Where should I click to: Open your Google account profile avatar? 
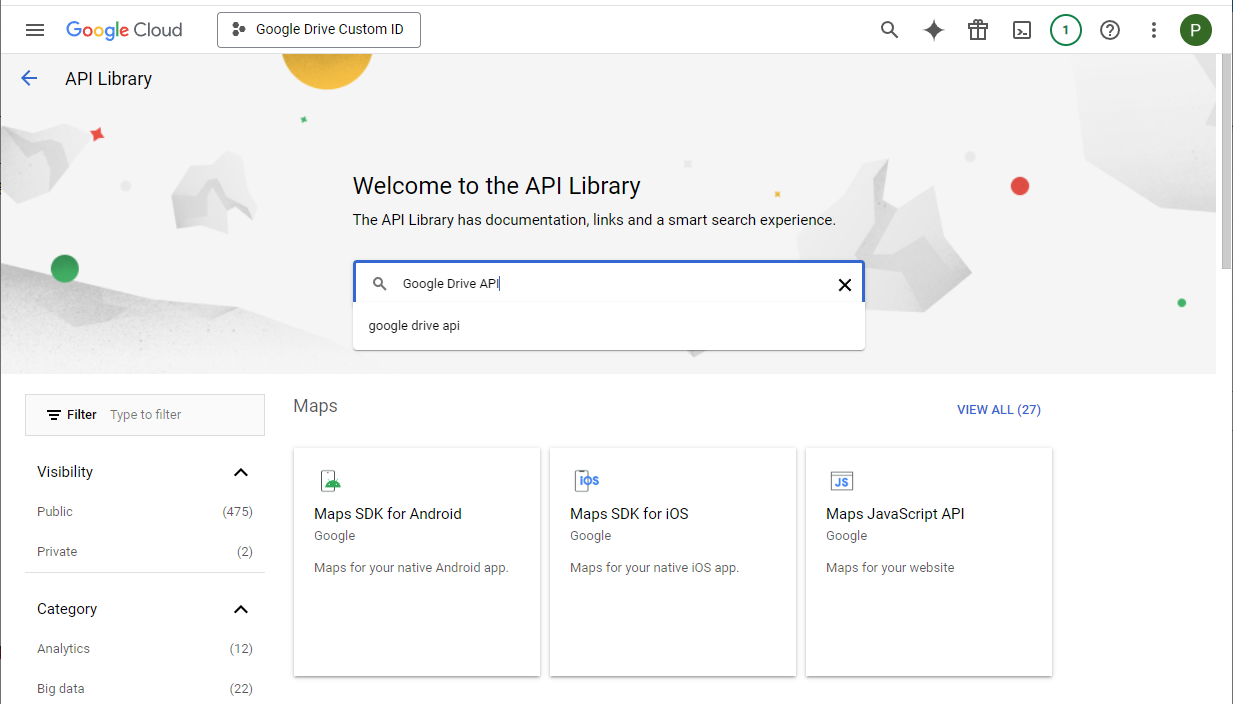point(1196,30)
